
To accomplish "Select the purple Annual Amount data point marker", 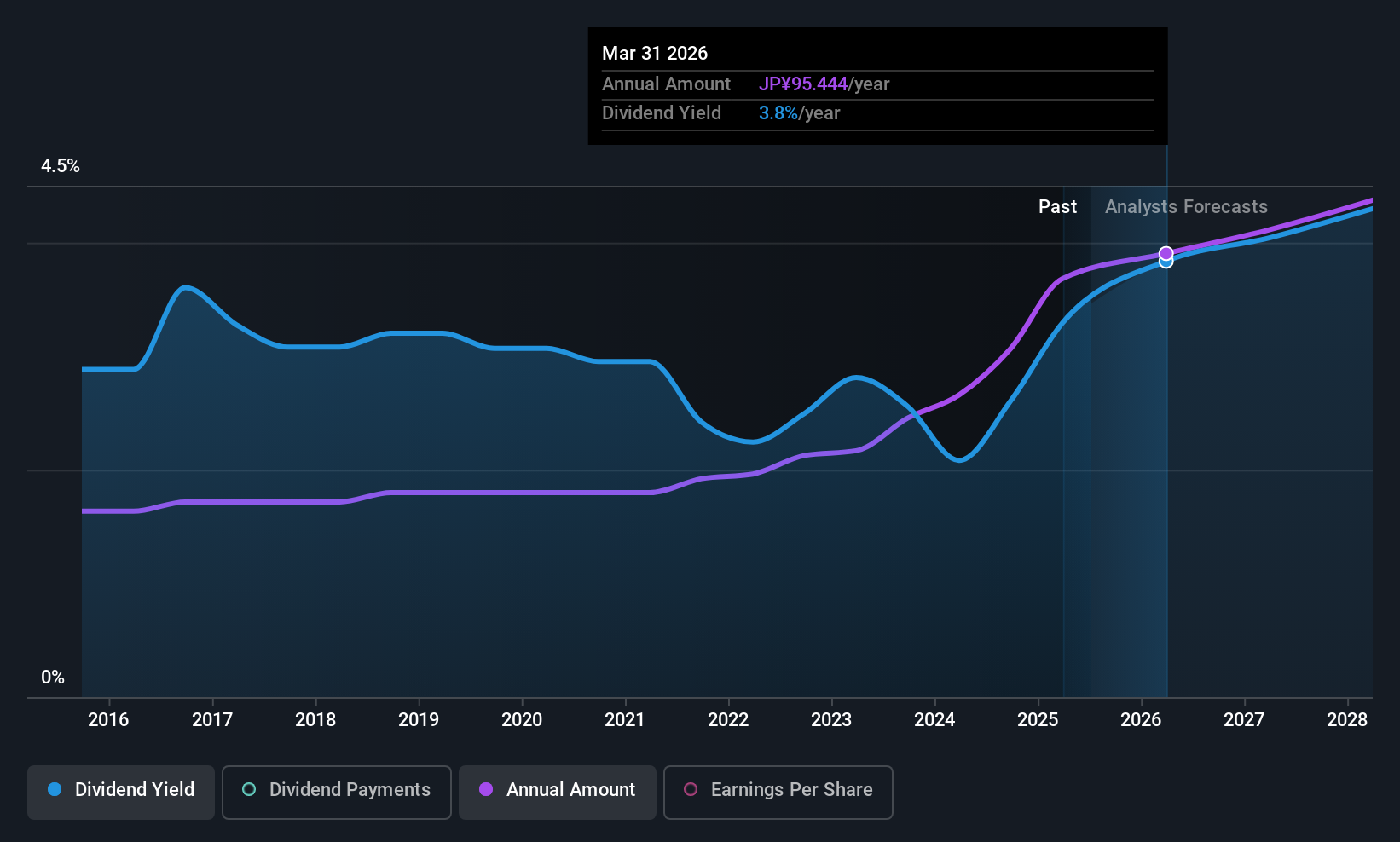I will point(1166,253).
